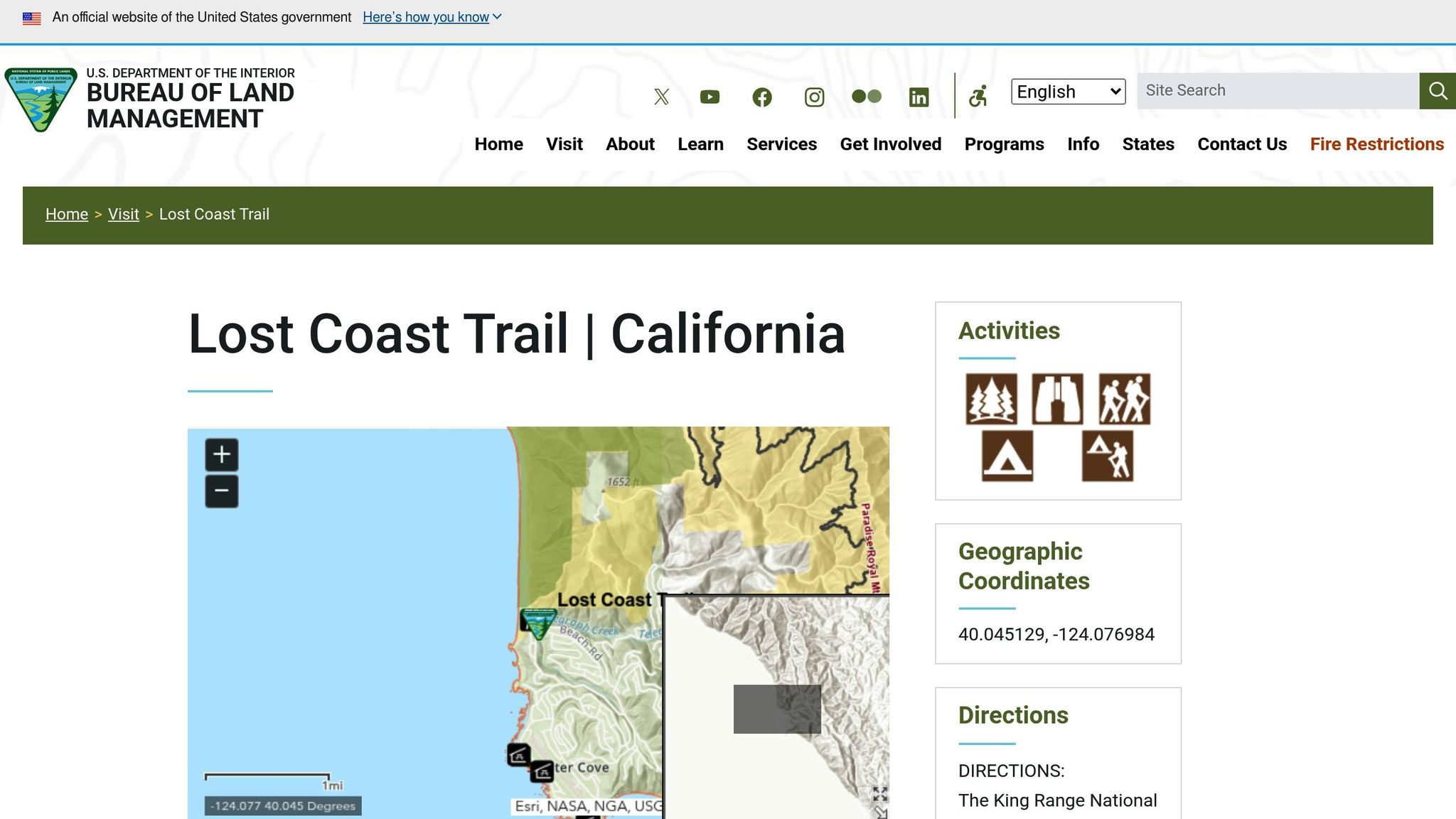Focus the Site Search input field
The height and width of the screenshot is (819, 1456).
[1278, 91]
